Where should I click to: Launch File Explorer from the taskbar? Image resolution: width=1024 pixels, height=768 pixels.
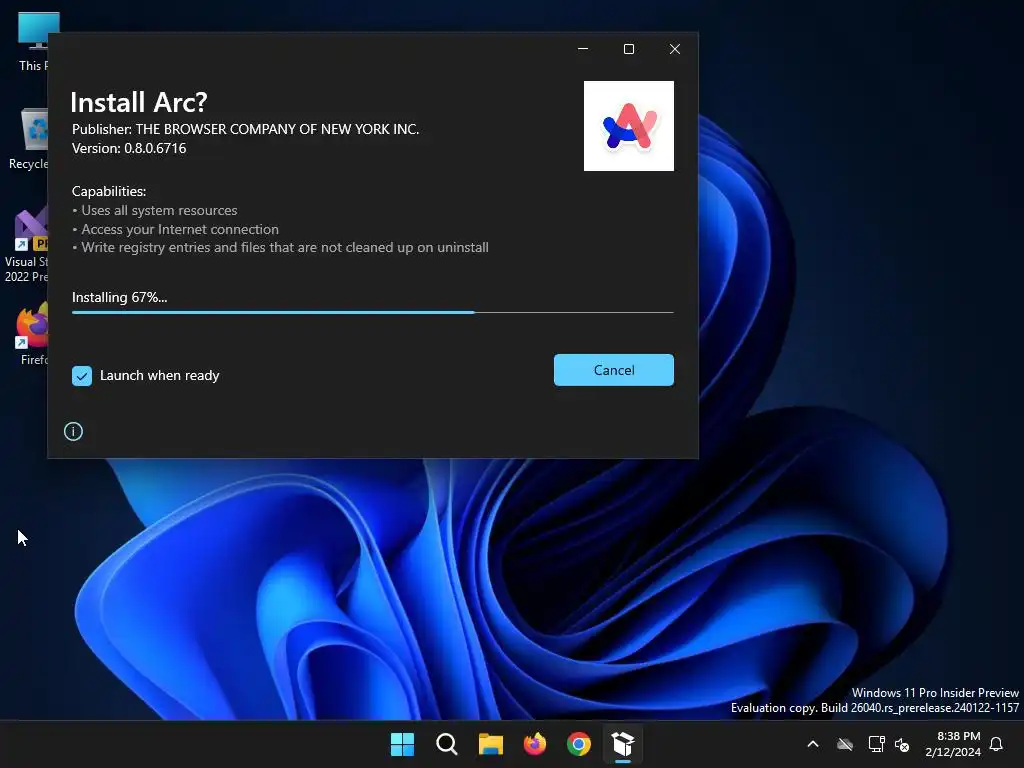coord(490,744)
